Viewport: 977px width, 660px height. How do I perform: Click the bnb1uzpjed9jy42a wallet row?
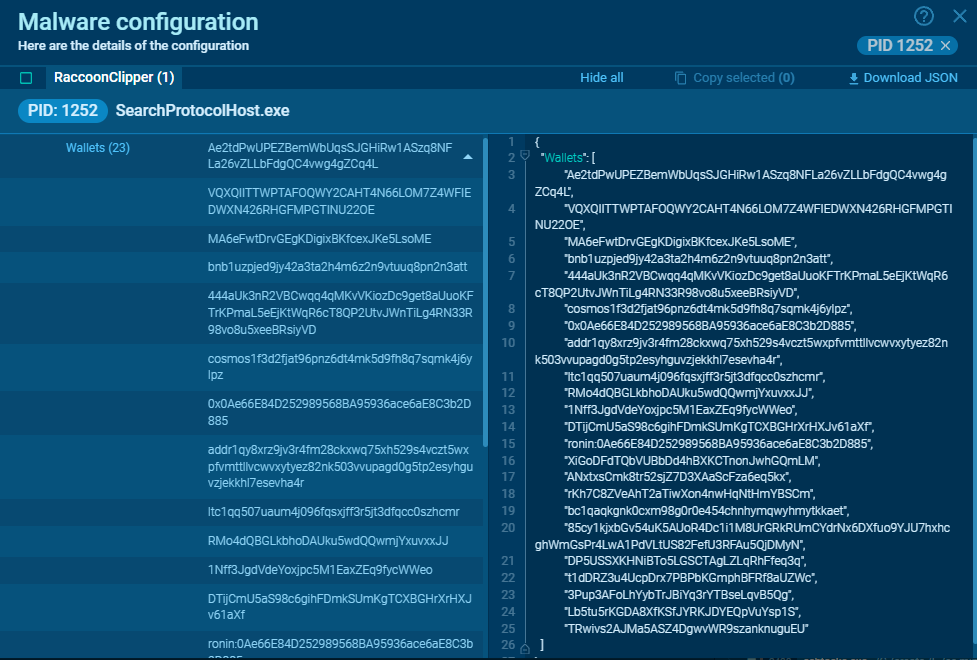(338, 267)
